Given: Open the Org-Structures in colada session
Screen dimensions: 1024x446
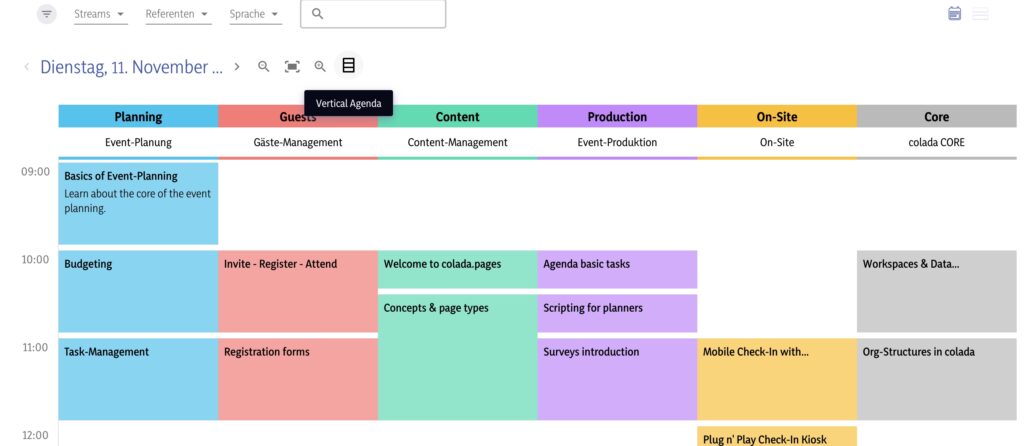Looking at the screenshot, I should click(x=936, y=378).
